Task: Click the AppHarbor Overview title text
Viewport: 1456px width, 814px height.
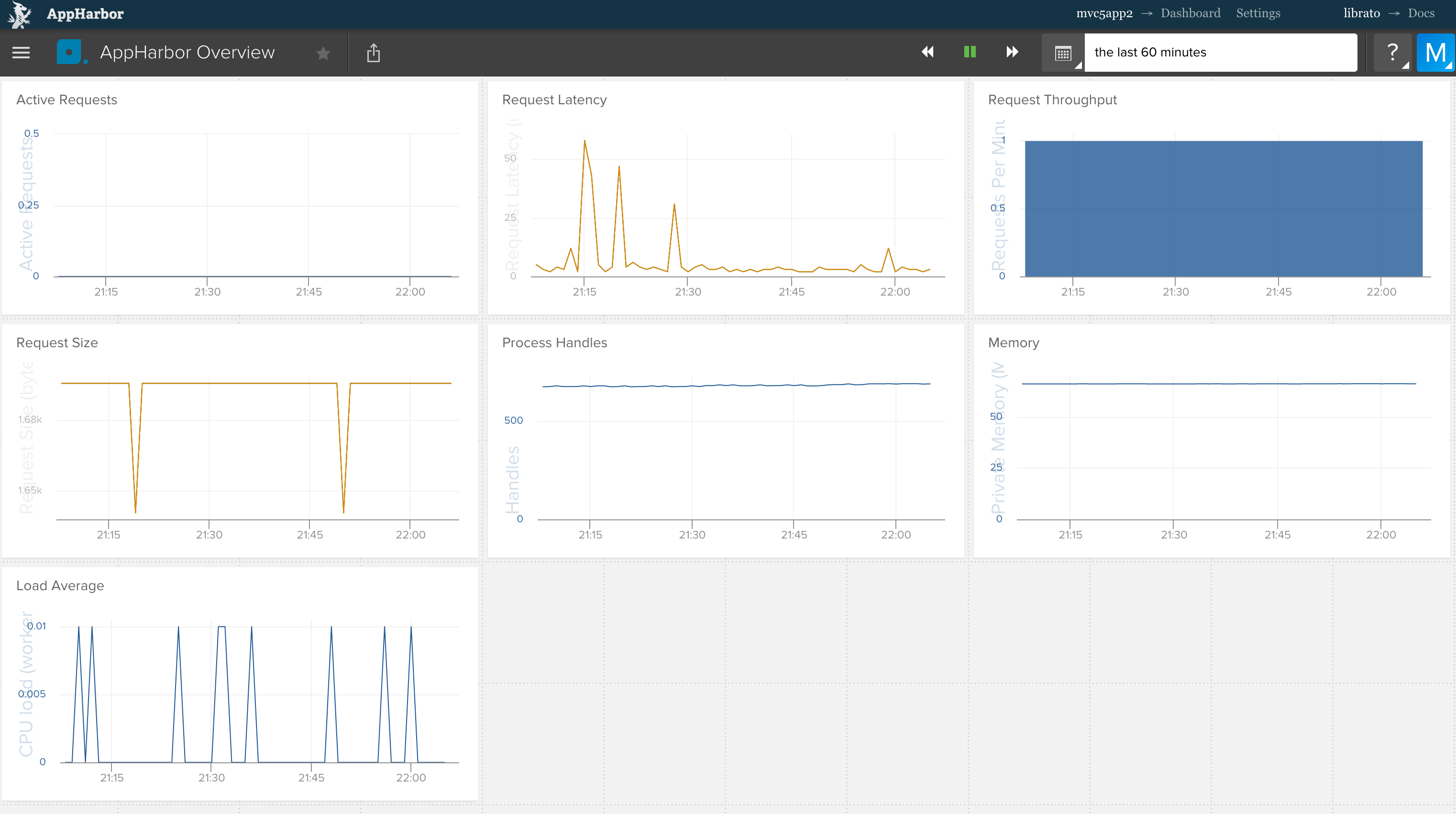Action: pyautogui.click(x=188, y=52)
